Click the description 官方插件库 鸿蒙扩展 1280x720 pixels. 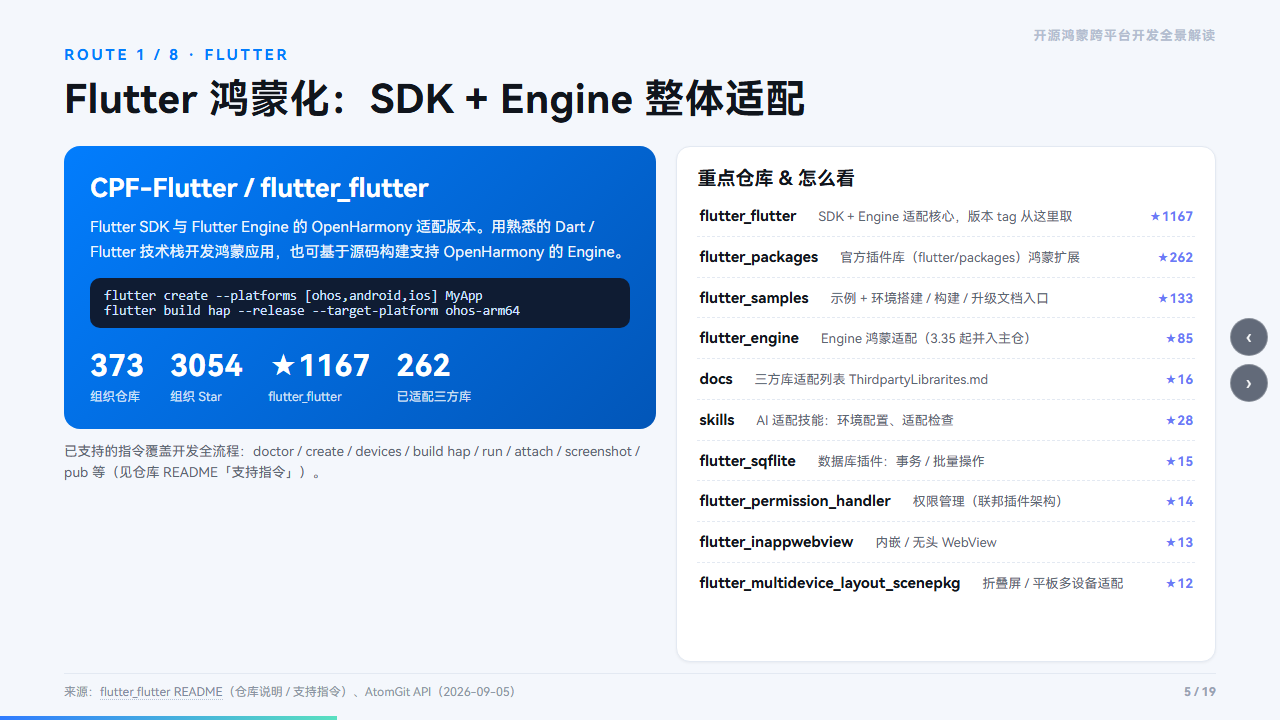pyautogui.click(x=960, y=257)
